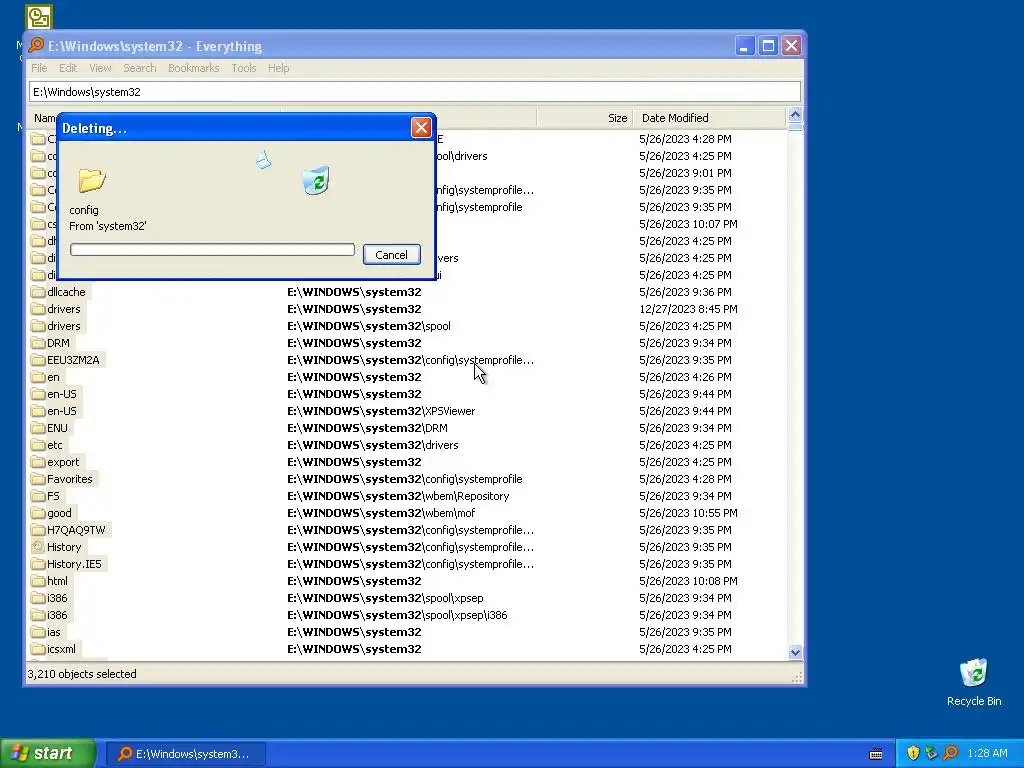Click the folder icon in Deleting dialog
1024x768 pixels.
(x=91, y=180)
